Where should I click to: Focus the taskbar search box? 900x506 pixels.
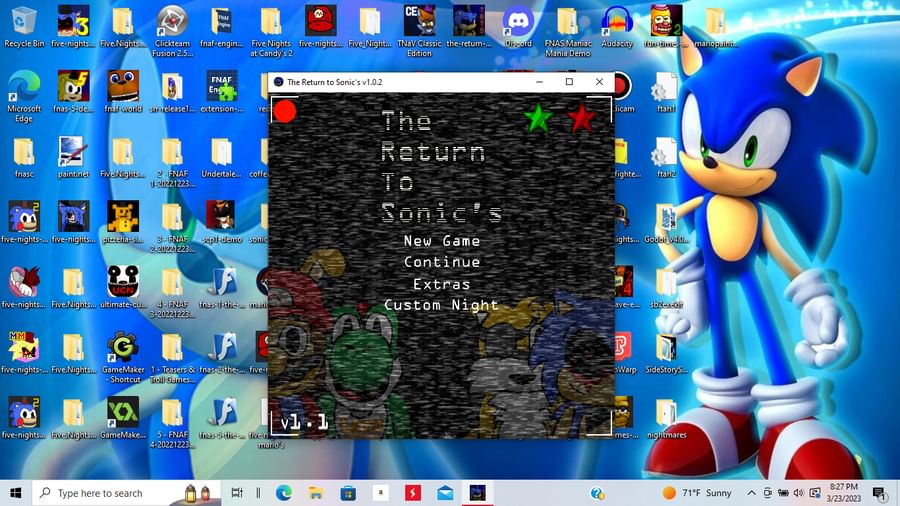coord(126,493)
